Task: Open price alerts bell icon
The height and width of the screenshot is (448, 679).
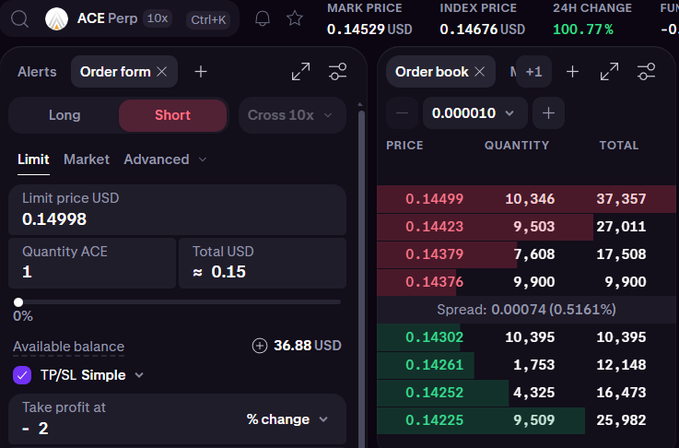Action: click(262, 19)
